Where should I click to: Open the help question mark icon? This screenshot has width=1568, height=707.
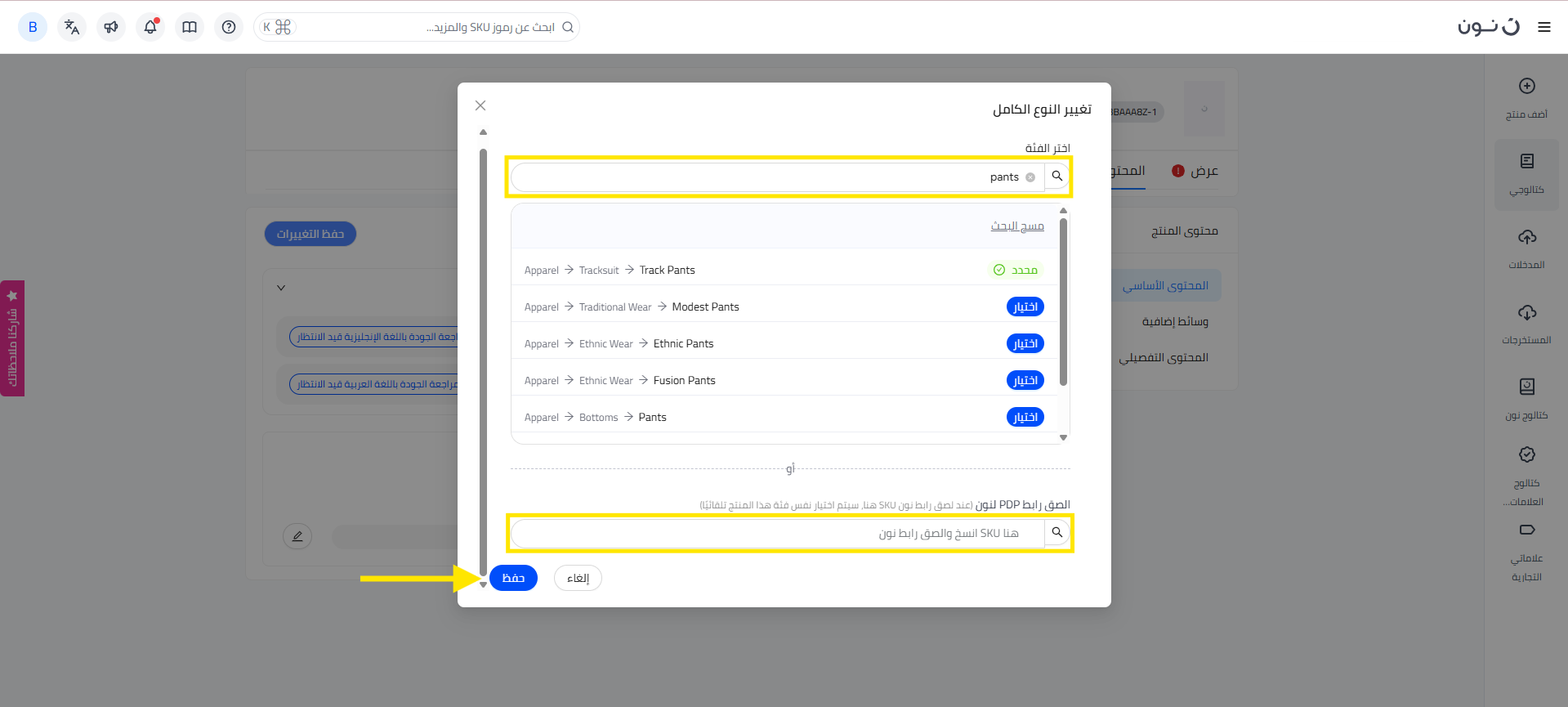click(x=229, y=27)
